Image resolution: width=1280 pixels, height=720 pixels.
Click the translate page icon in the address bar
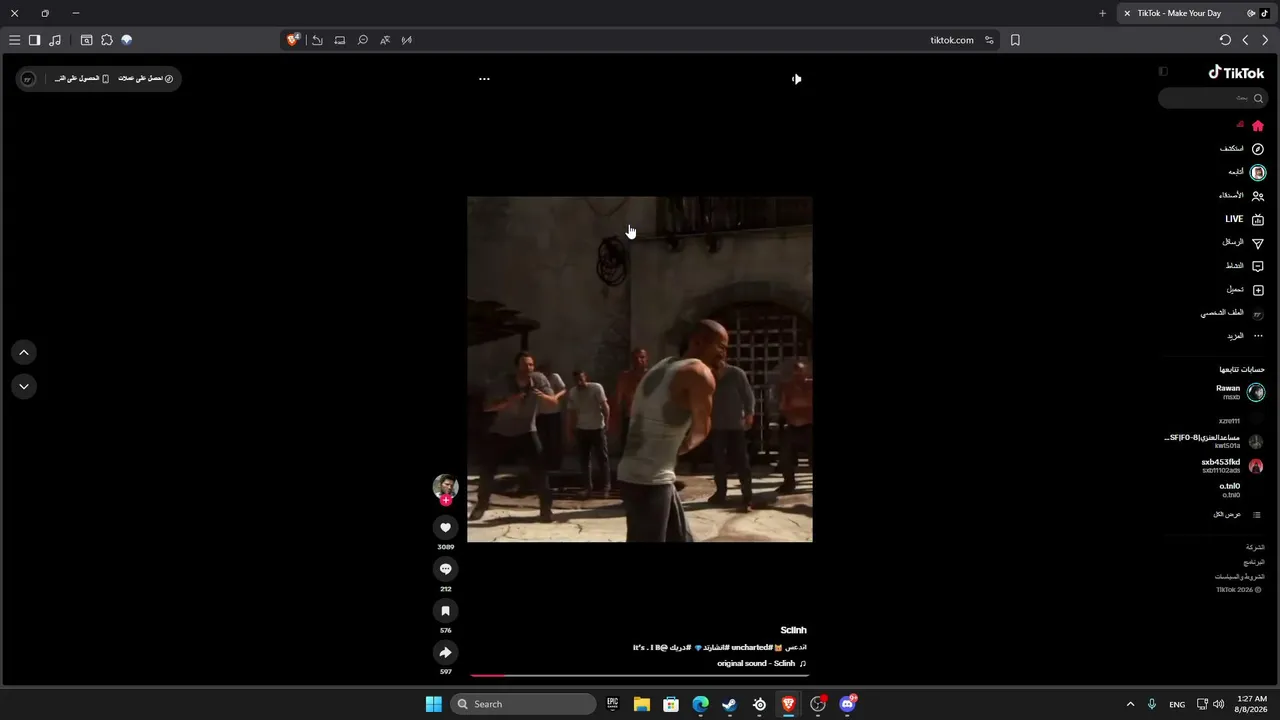tap(385, 40)
